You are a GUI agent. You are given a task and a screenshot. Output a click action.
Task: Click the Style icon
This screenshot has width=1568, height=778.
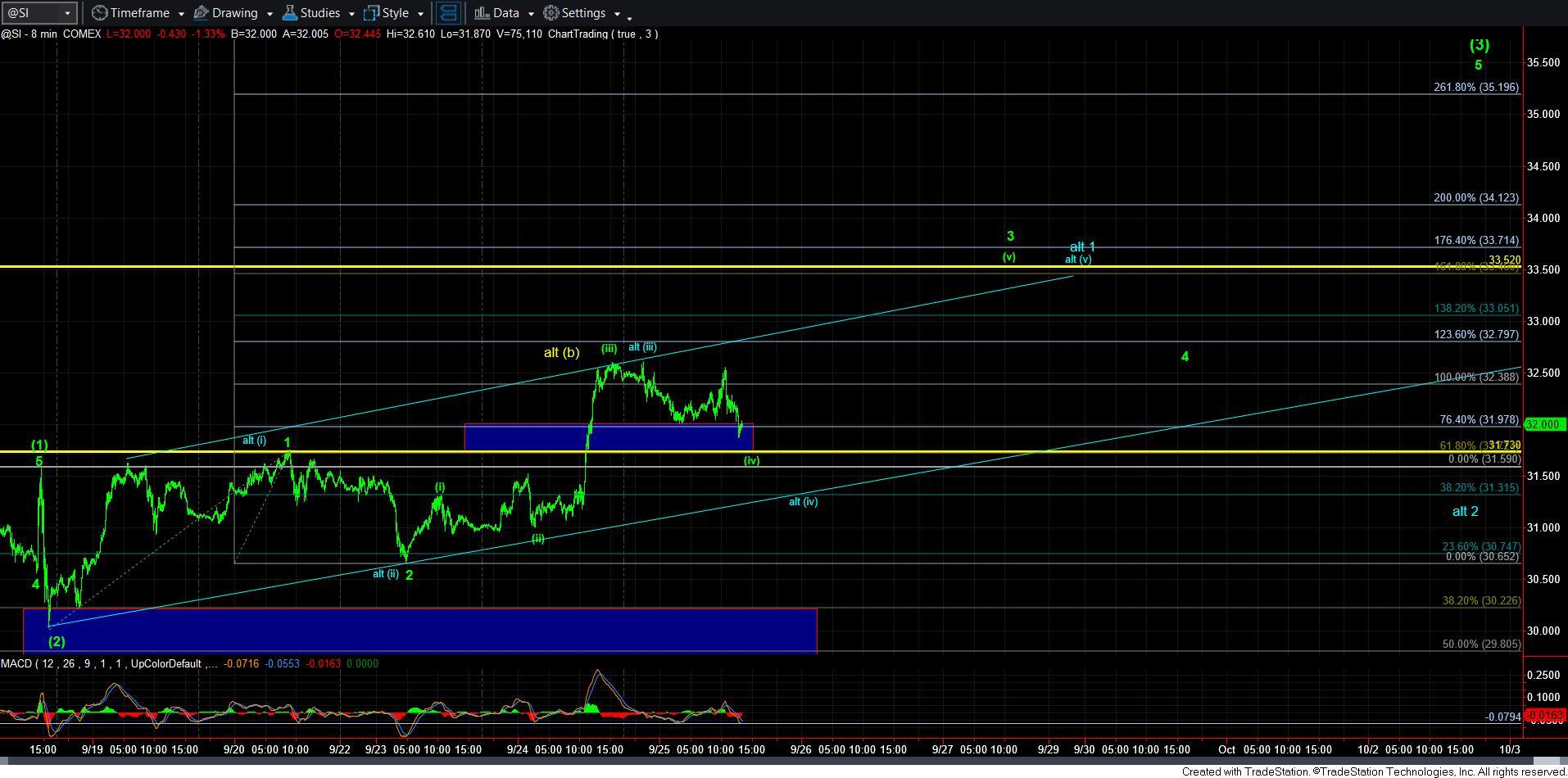pyautogui.click(x=371, y=13)
